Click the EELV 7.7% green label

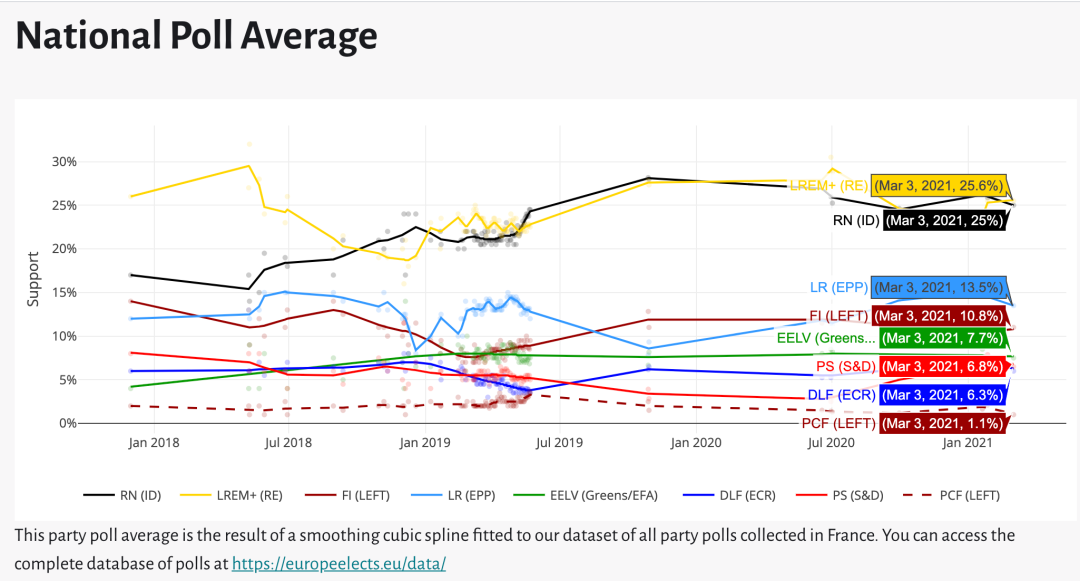coord(943,339)
